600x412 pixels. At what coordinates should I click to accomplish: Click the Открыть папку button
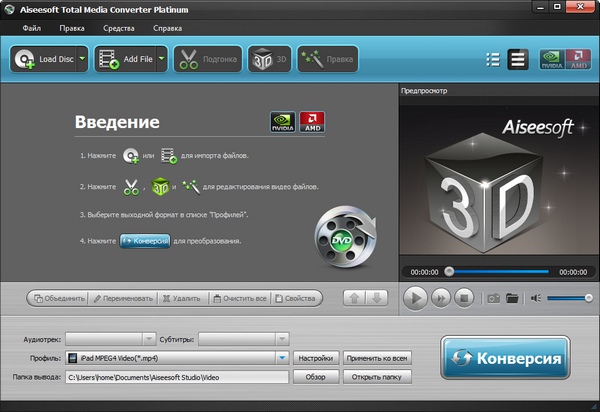377,377
